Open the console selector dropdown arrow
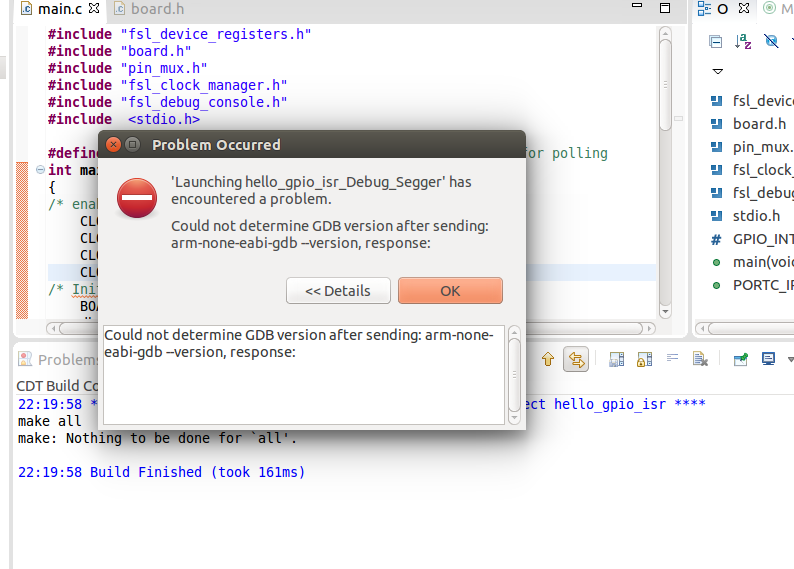The height and width of the screenshot is (569, 794). pos(790,359)
